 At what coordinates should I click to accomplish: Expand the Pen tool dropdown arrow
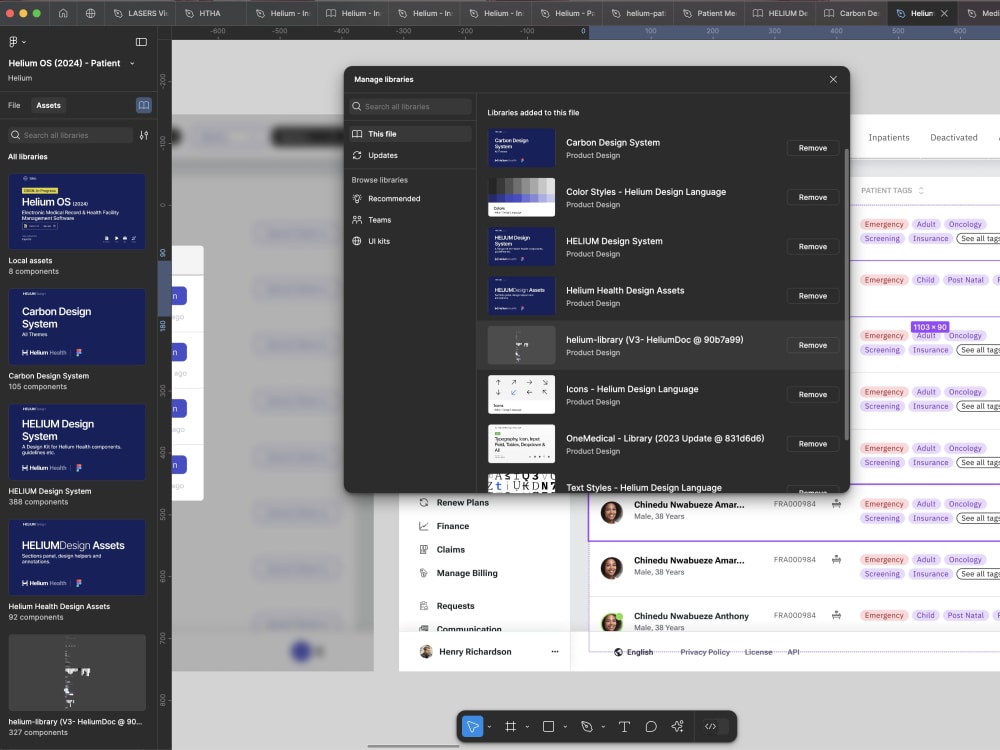point(603,727)
